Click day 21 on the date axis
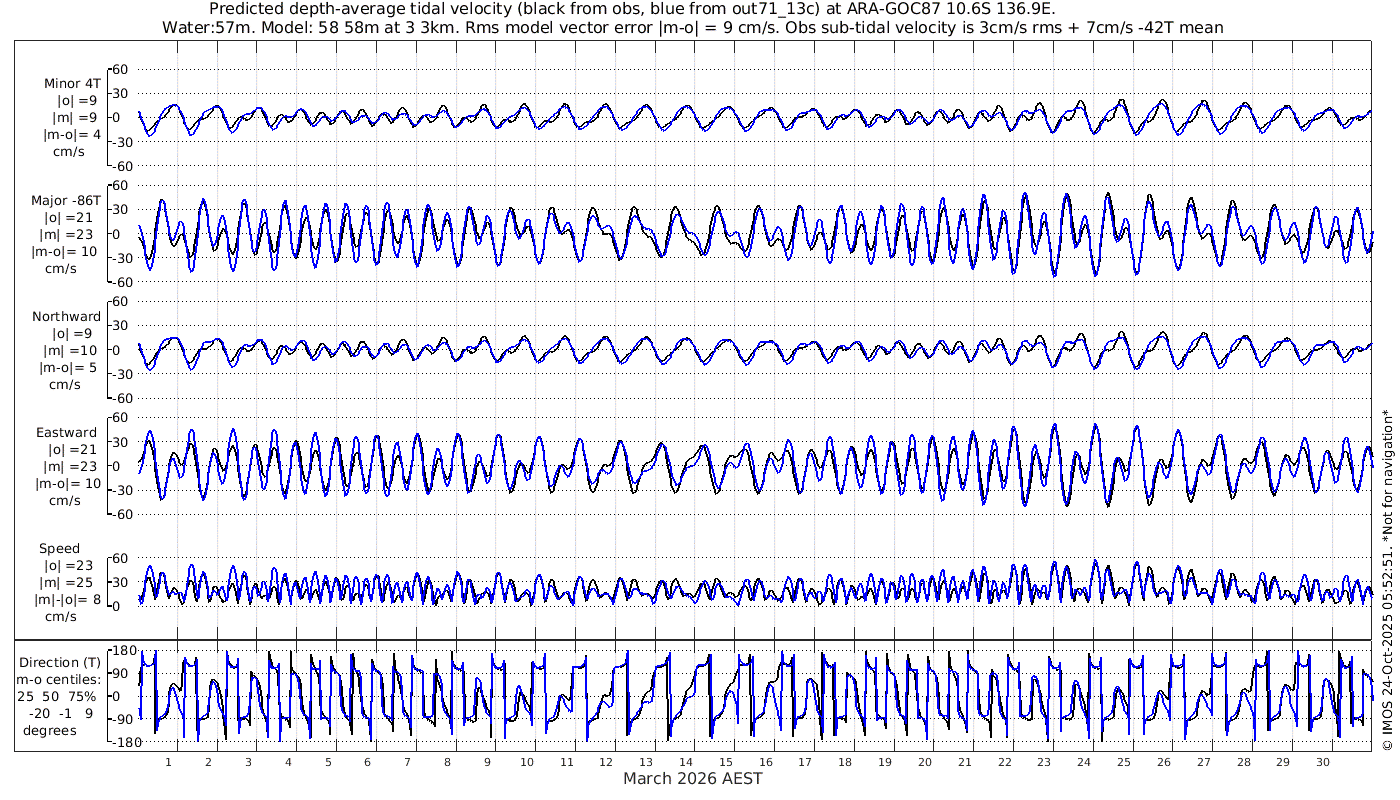This screenshot has width=1400, height=800. [x=964, y=762]
